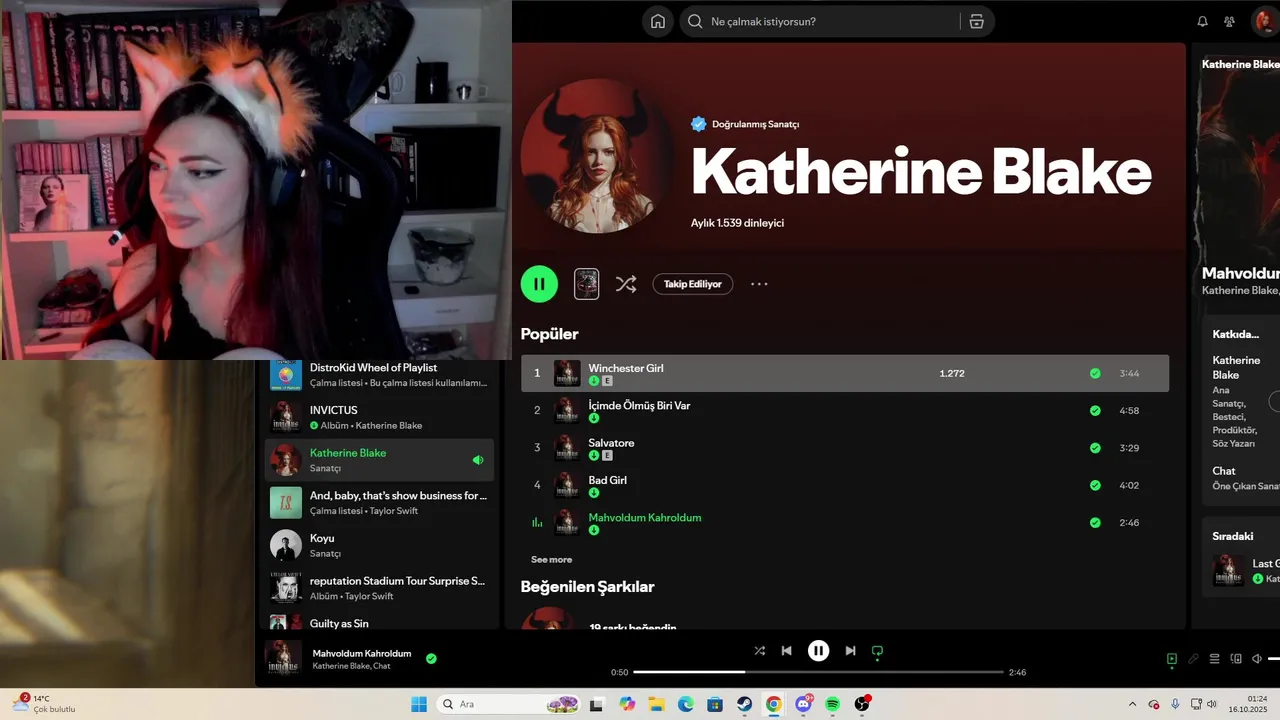The image size is (1280, 720).
Task: Go to Spotify Home via house icon
Action: point(657,21)
